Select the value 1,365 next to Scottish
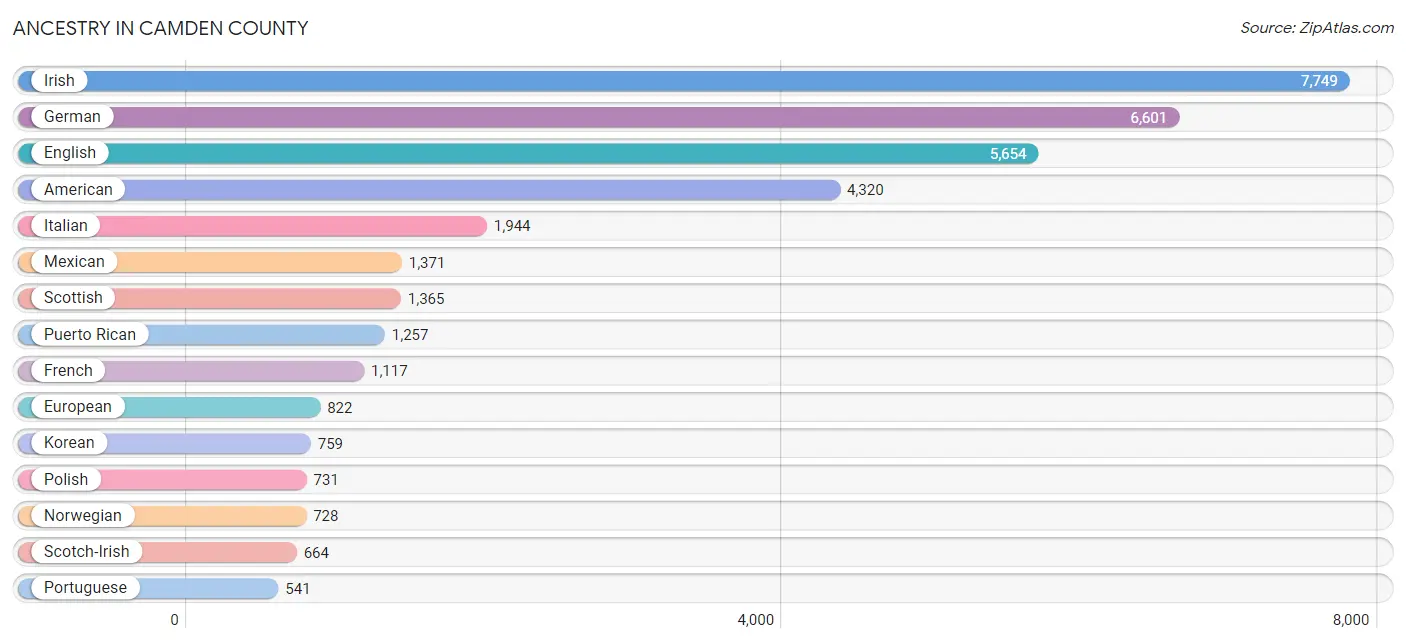Image resolution: width=1406 pixels, height=644 pixels. [426, 299]
